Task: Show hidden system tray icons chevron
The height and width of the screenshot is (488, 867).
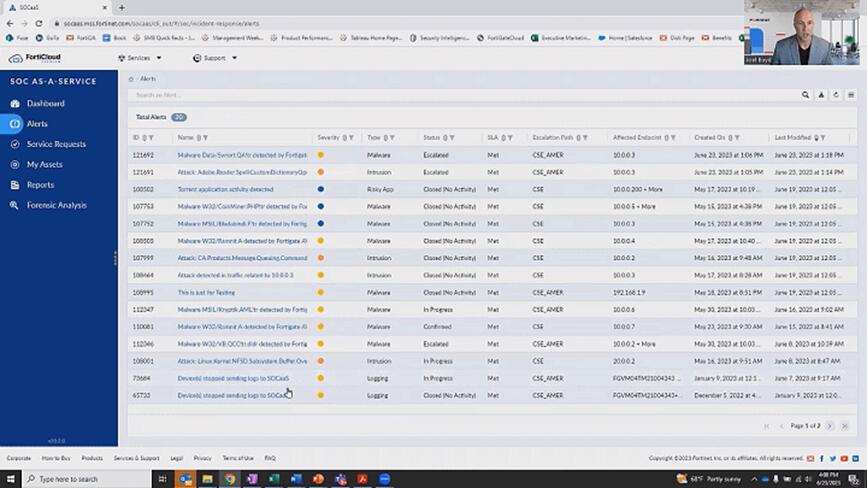Action: click(754, 479)
